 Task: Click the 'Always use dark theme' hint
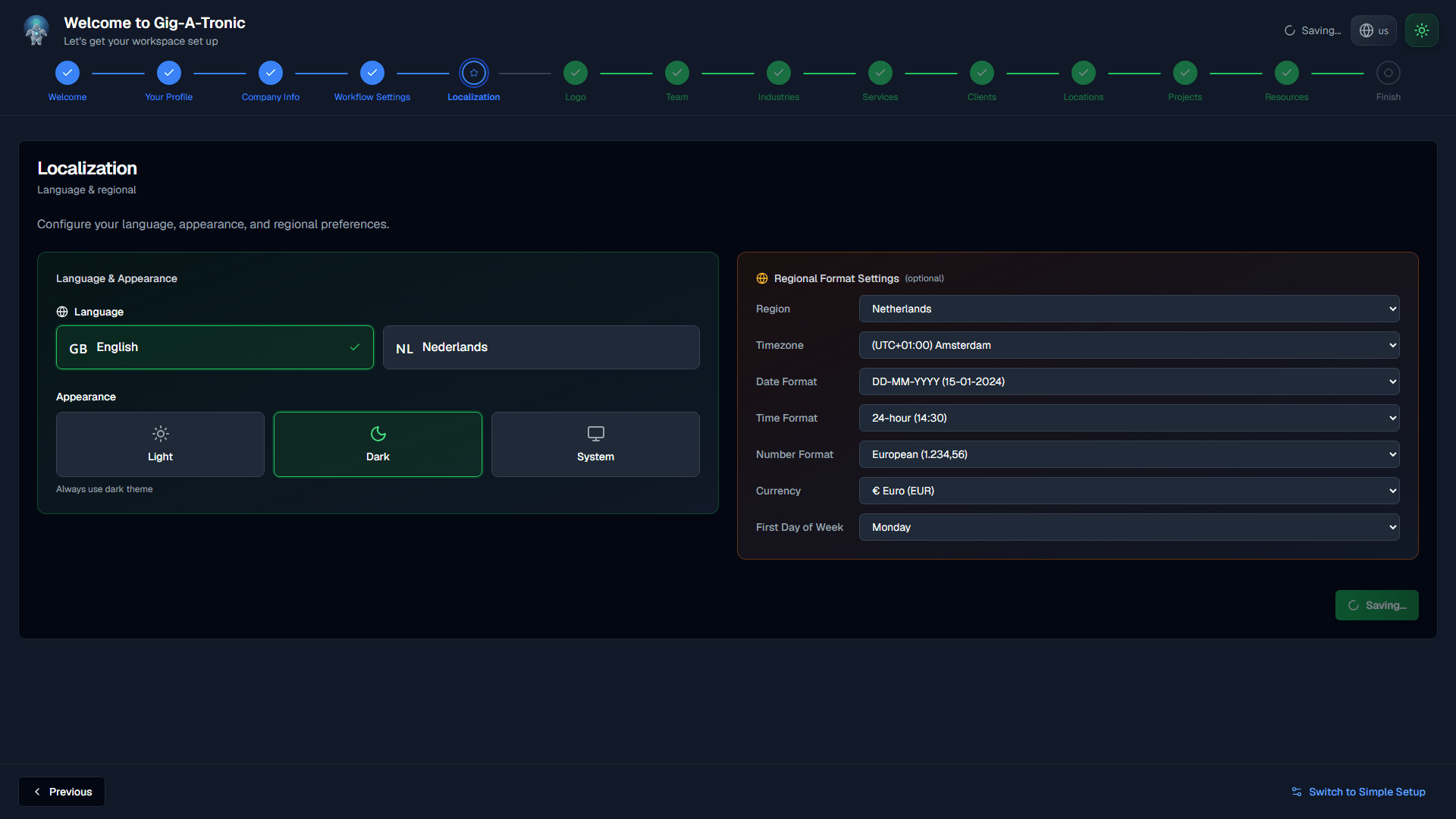105,489
